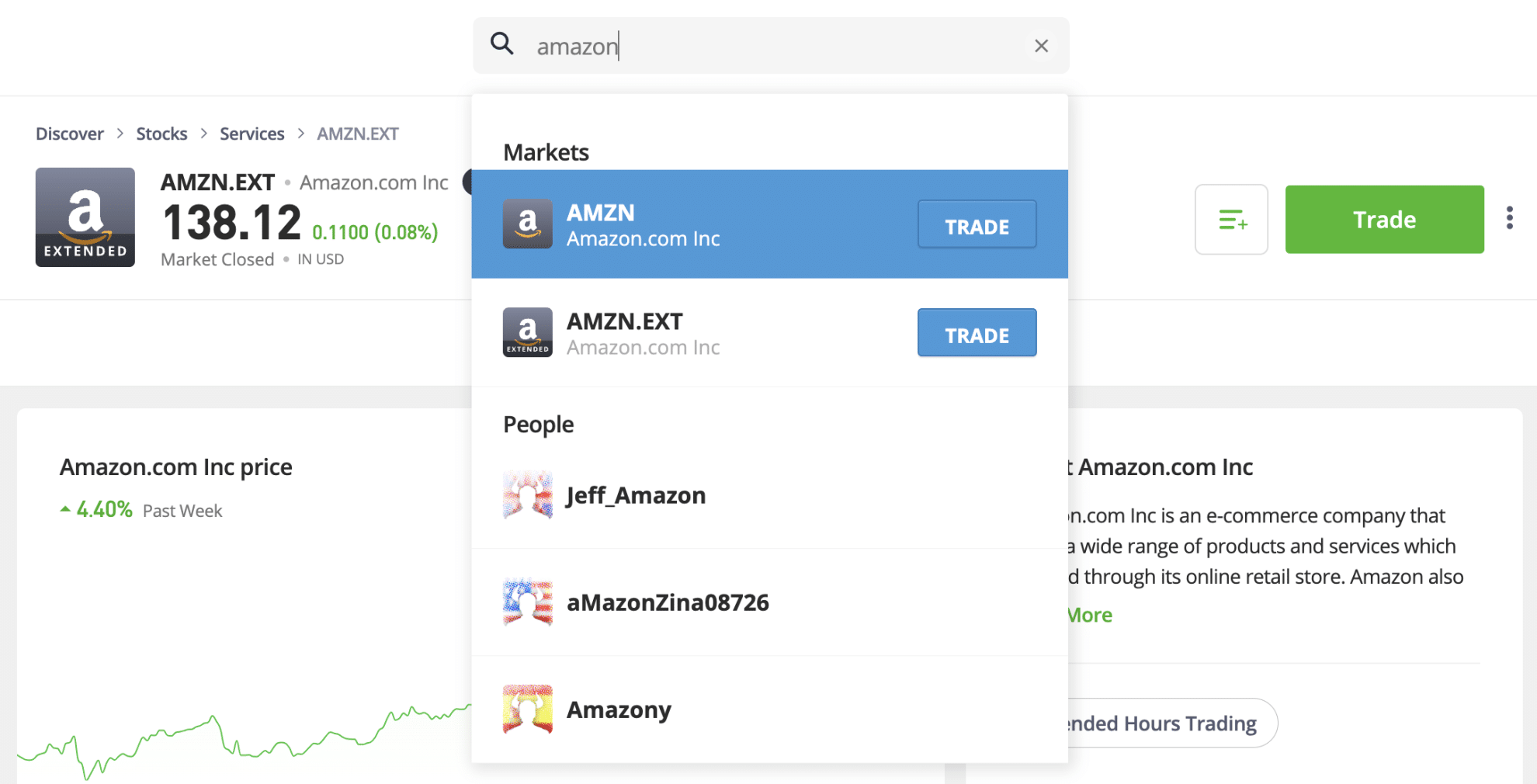Click the AMZN.EXT extended logo in the header
Screen dimensions: 1537x784
(85, 217)
